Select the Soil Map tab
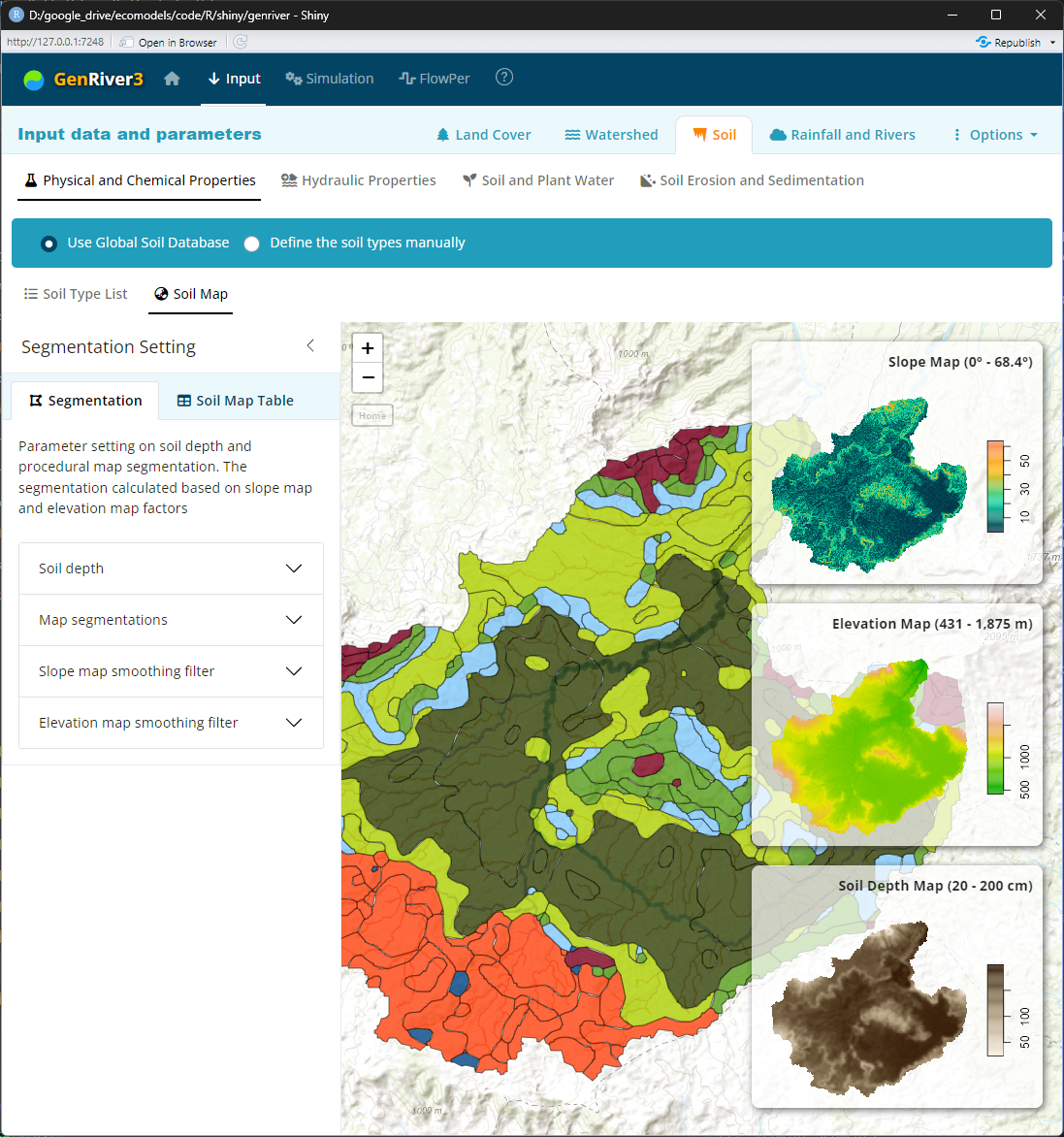This screenshot has height=1137, width=1064. pyautogui.click(x=191, y=294)
